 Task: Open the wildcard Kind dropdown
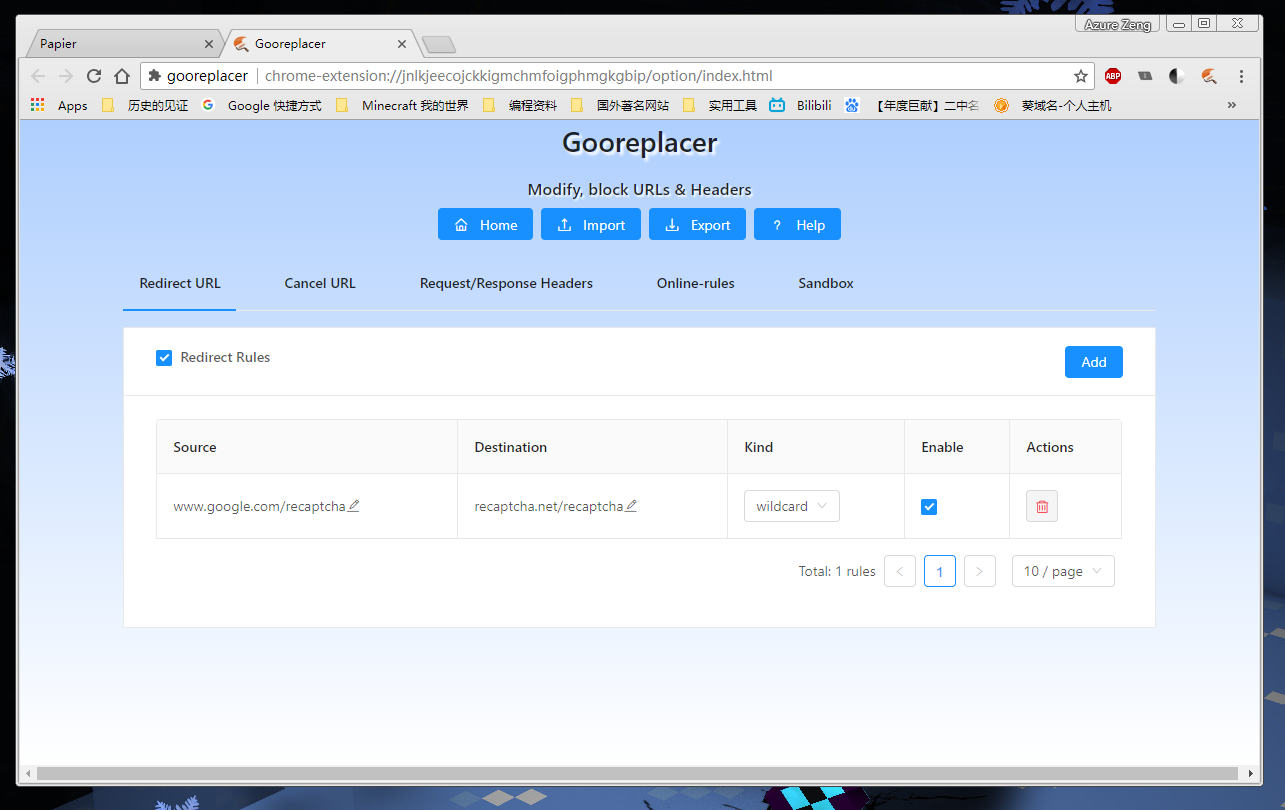point(792,506)
